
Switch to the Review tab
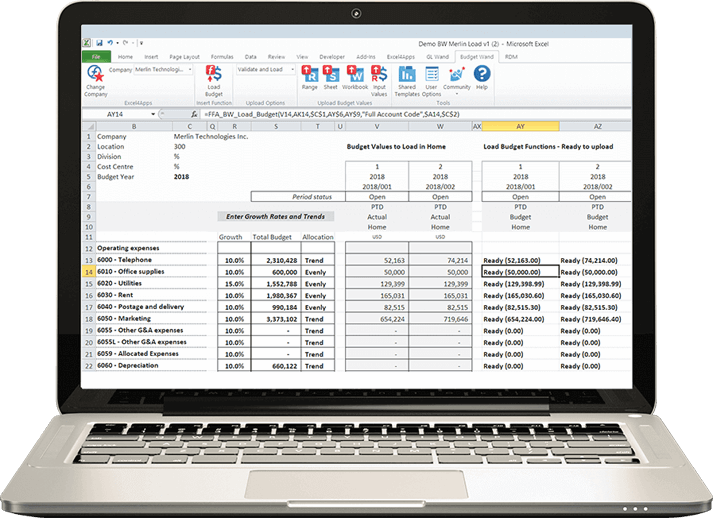pyautogui.click(x=276, y=57)
